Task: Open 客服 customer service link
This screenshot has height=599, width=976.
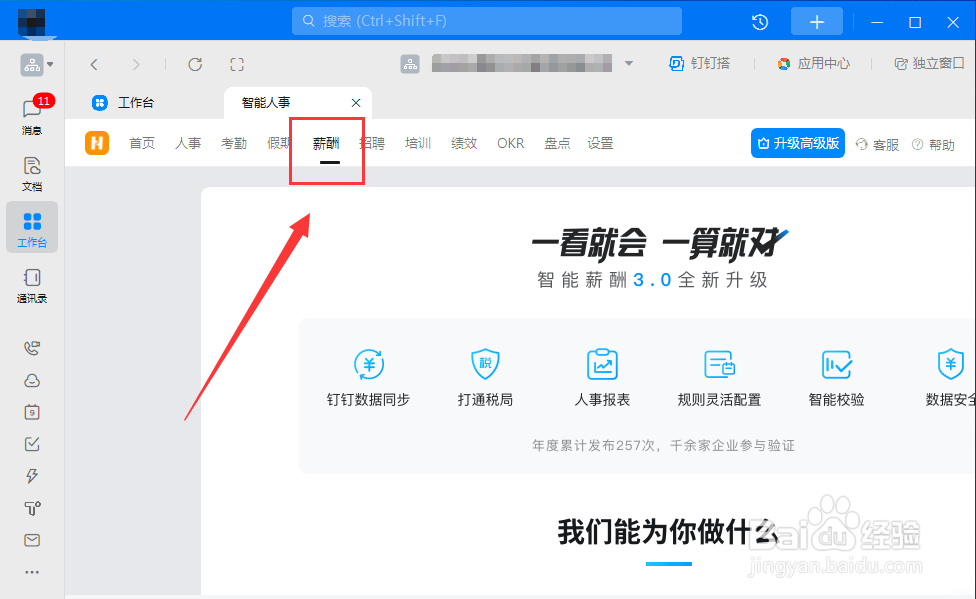Action: click(x=878, y=144)
